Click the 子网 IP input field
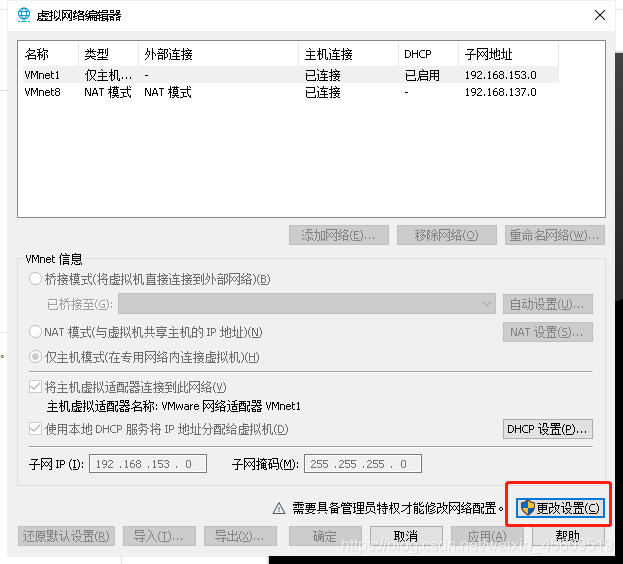The width and height of the screenshot is (623, 564). tap(148, 464)
